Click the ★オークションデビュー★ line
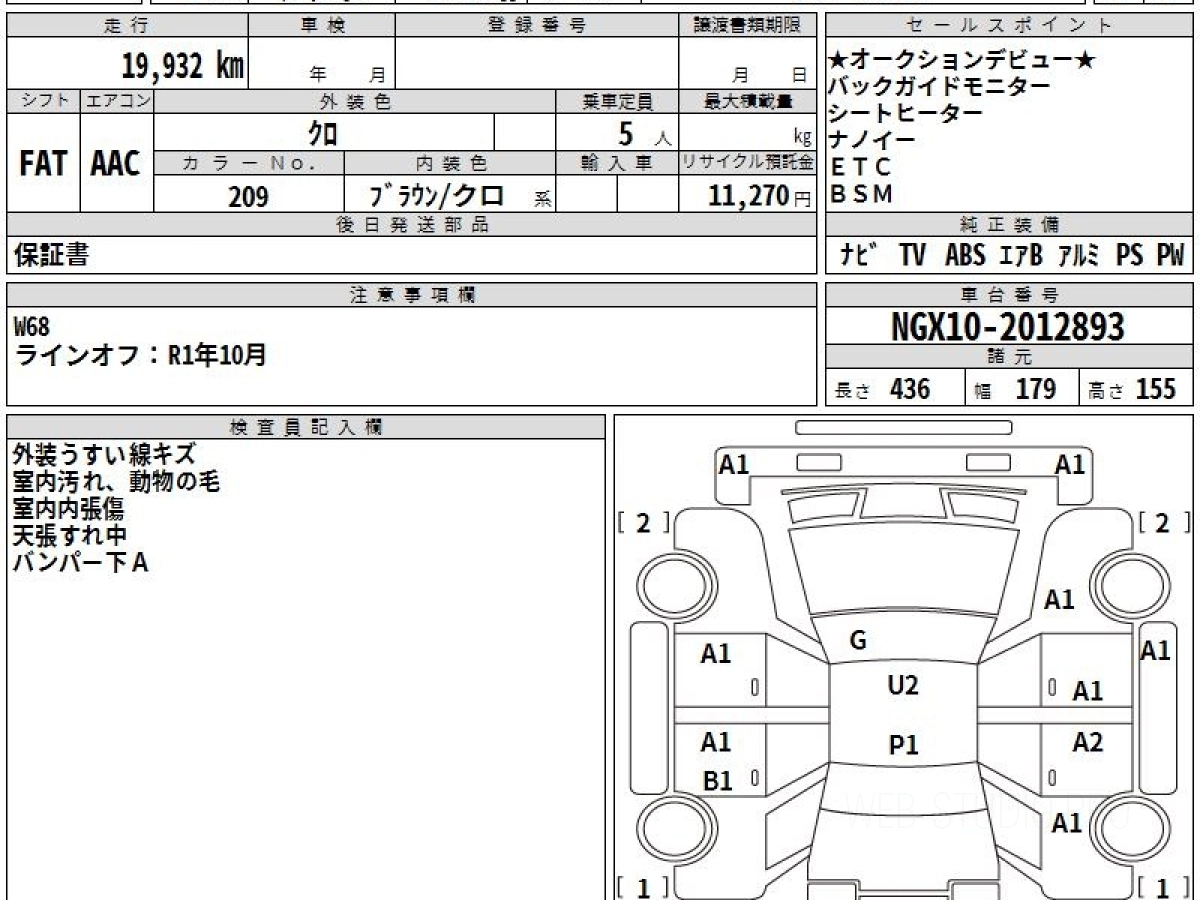Image resolution: width=1200 pixels, height=900 pixels. pos(963,61)
